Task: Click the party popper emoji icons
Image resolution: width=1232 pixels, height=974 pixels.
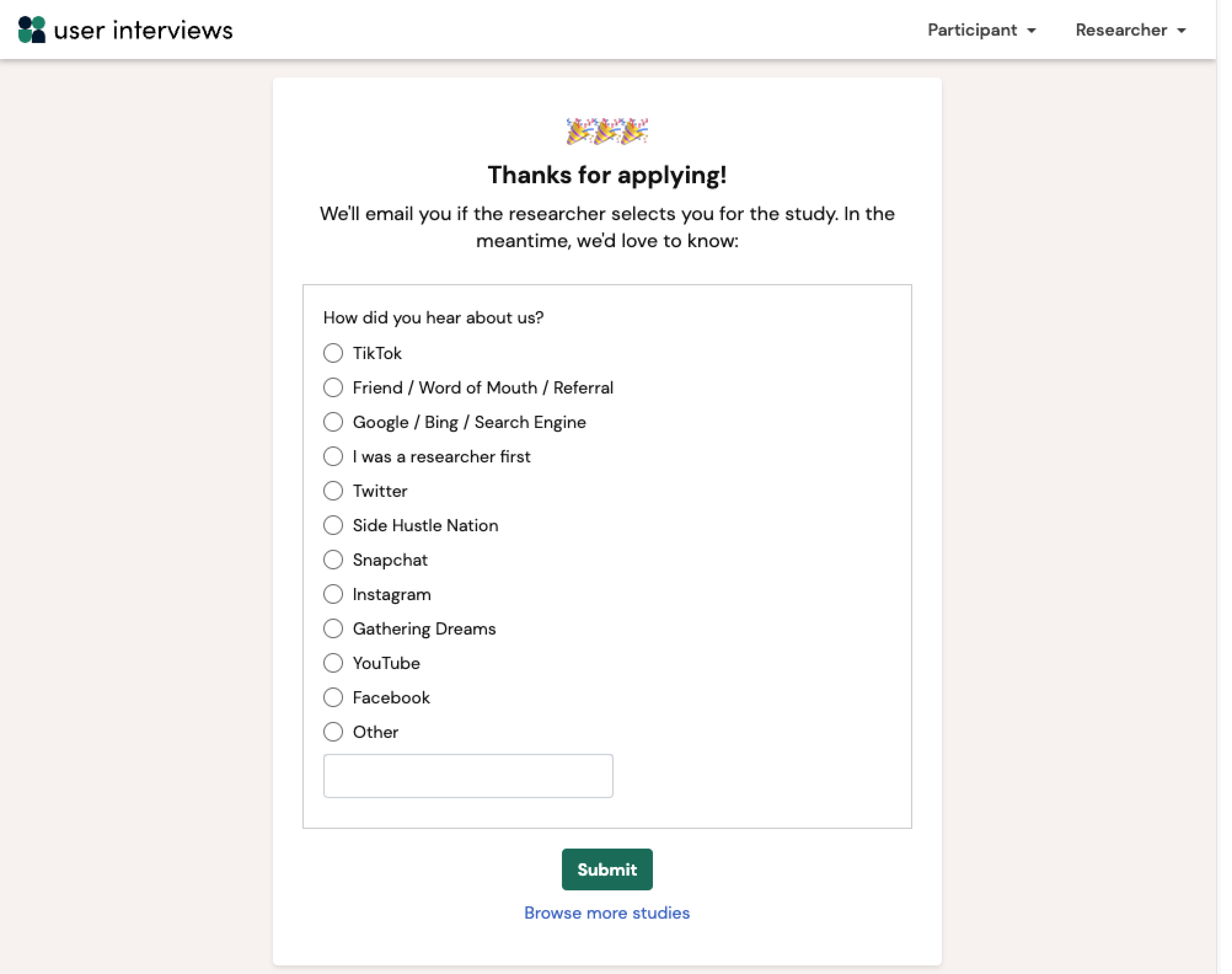Action: coord(606,132)
